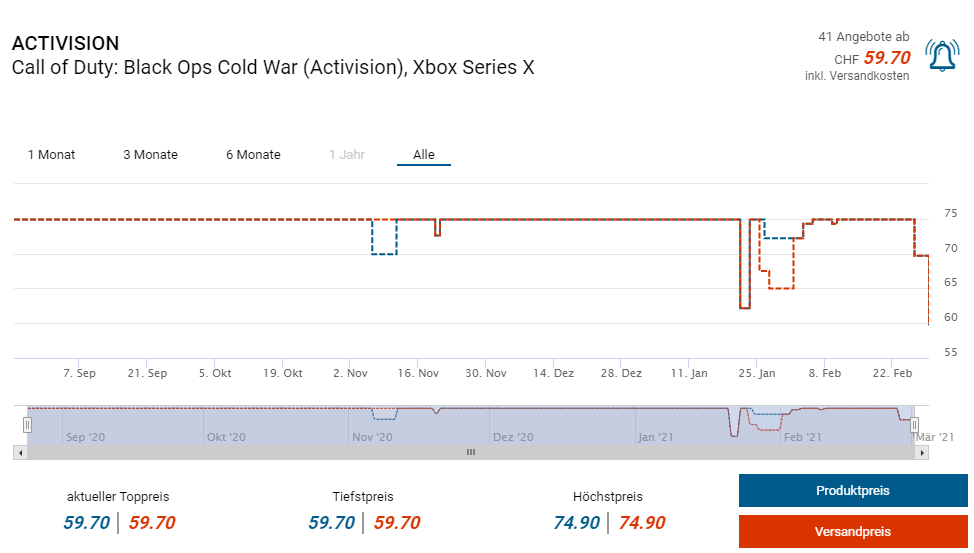
Task: Click the disabled 1 Jahr range
Action: pos(347,155)
